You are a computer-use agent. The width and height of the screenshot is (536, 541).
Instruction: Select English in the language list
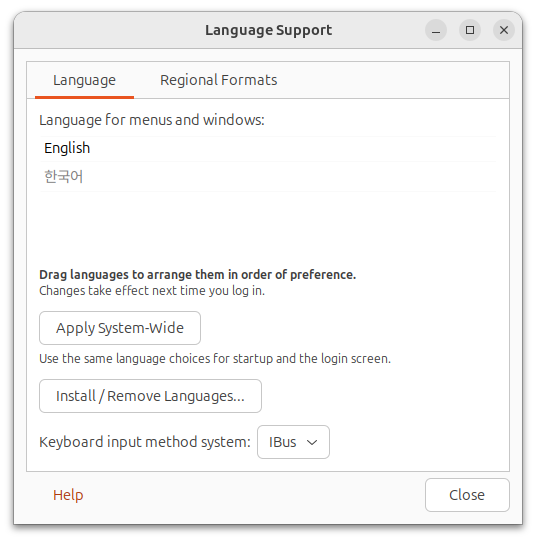tap(268, 148)
